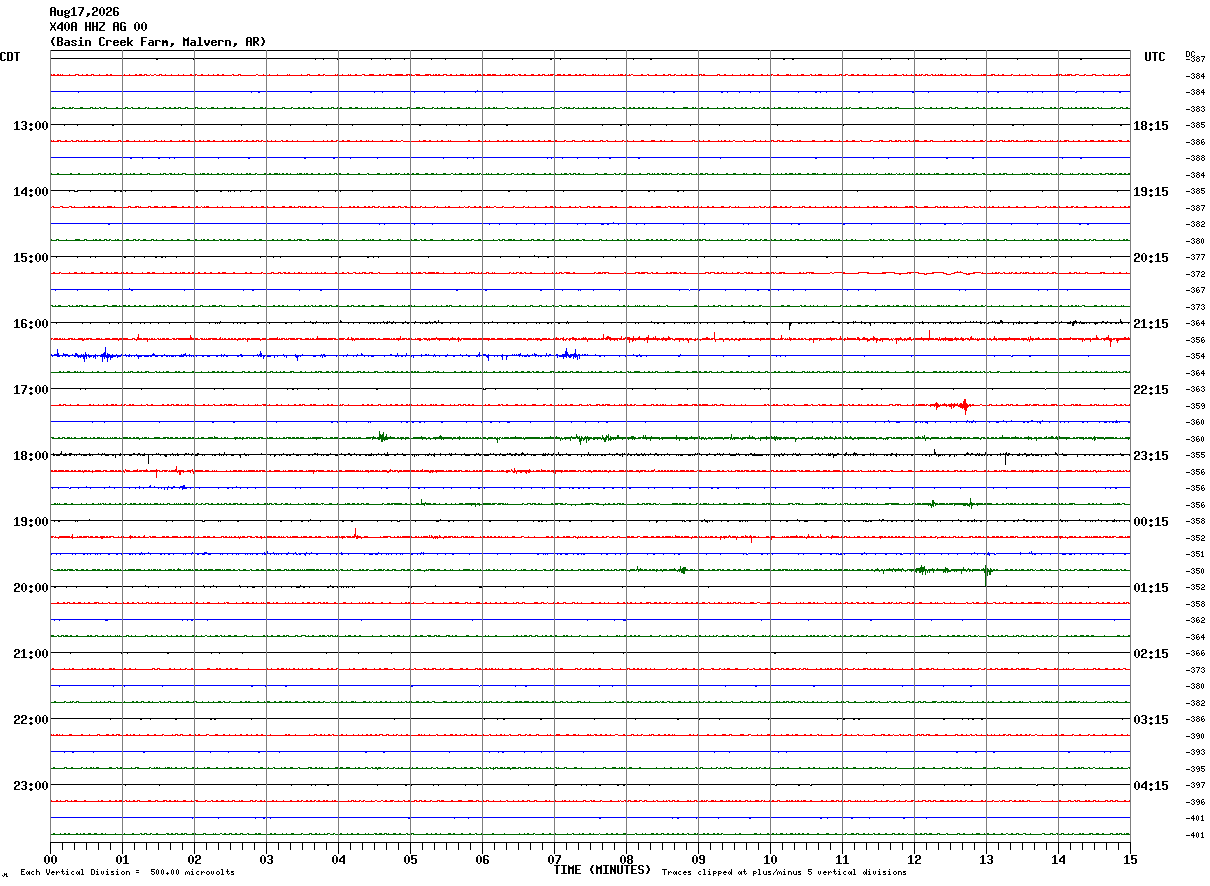Click the 23:00 CDT time label

point(30,785)
